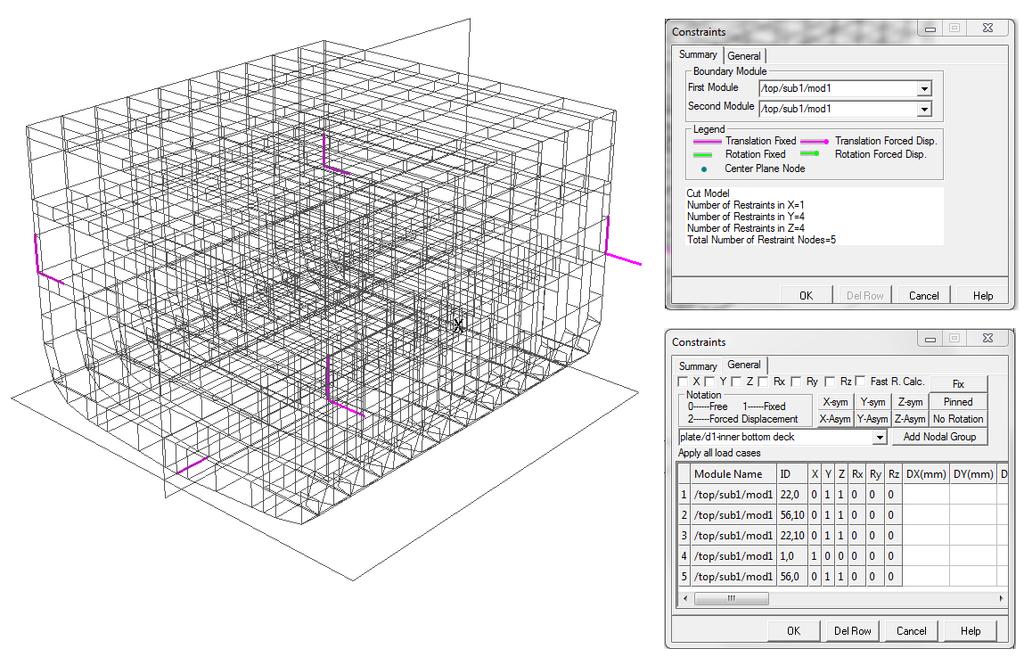Apply Z-sym symmetry constraint

(910, 402)
